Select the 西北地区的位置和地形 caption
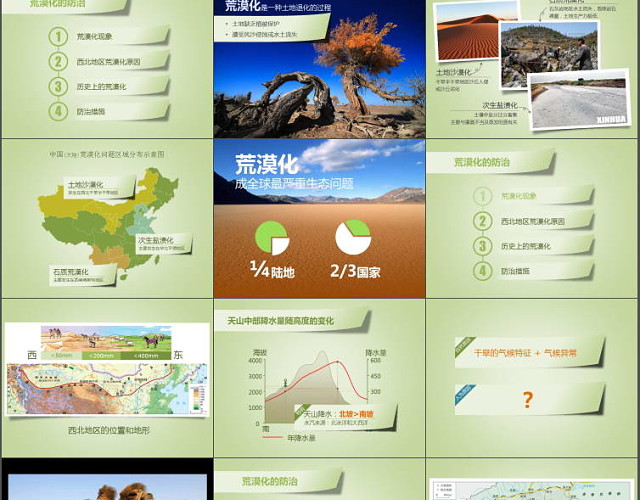 click(x=109, y=430)
